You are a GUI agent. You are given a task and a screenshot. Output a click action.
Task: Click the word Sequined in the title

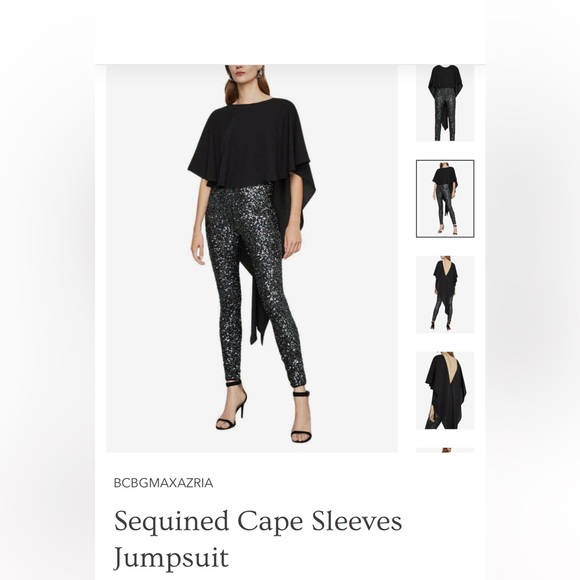(x=171, y=522)
